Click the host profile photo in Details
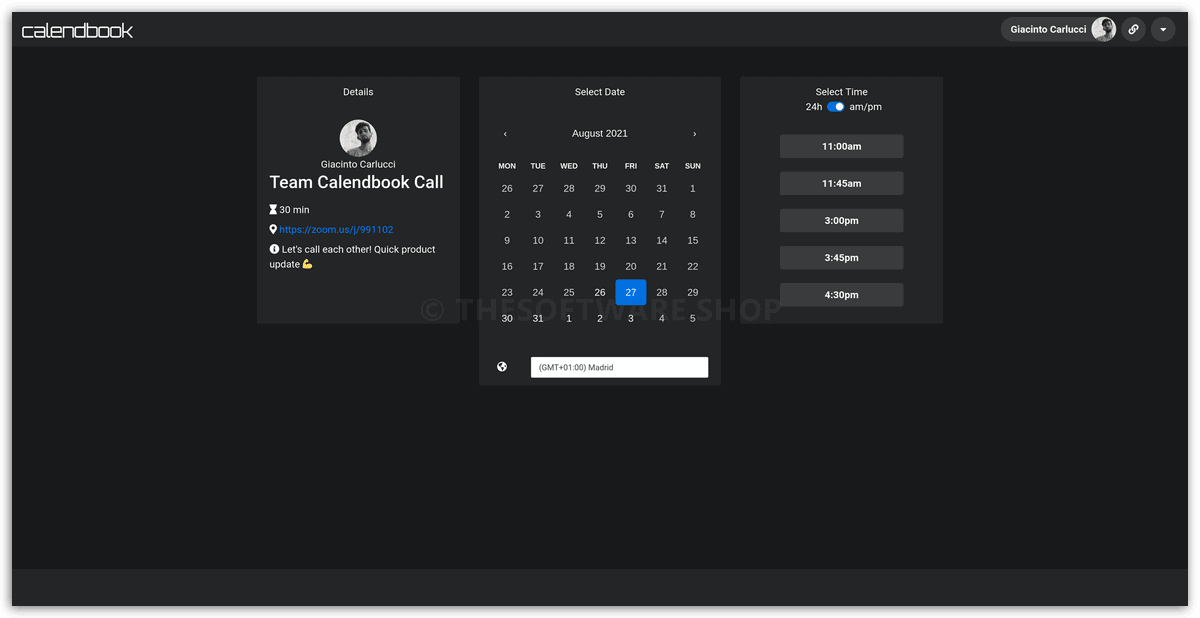The width and height of the screenshot is (1200, 618). point(358,138)
